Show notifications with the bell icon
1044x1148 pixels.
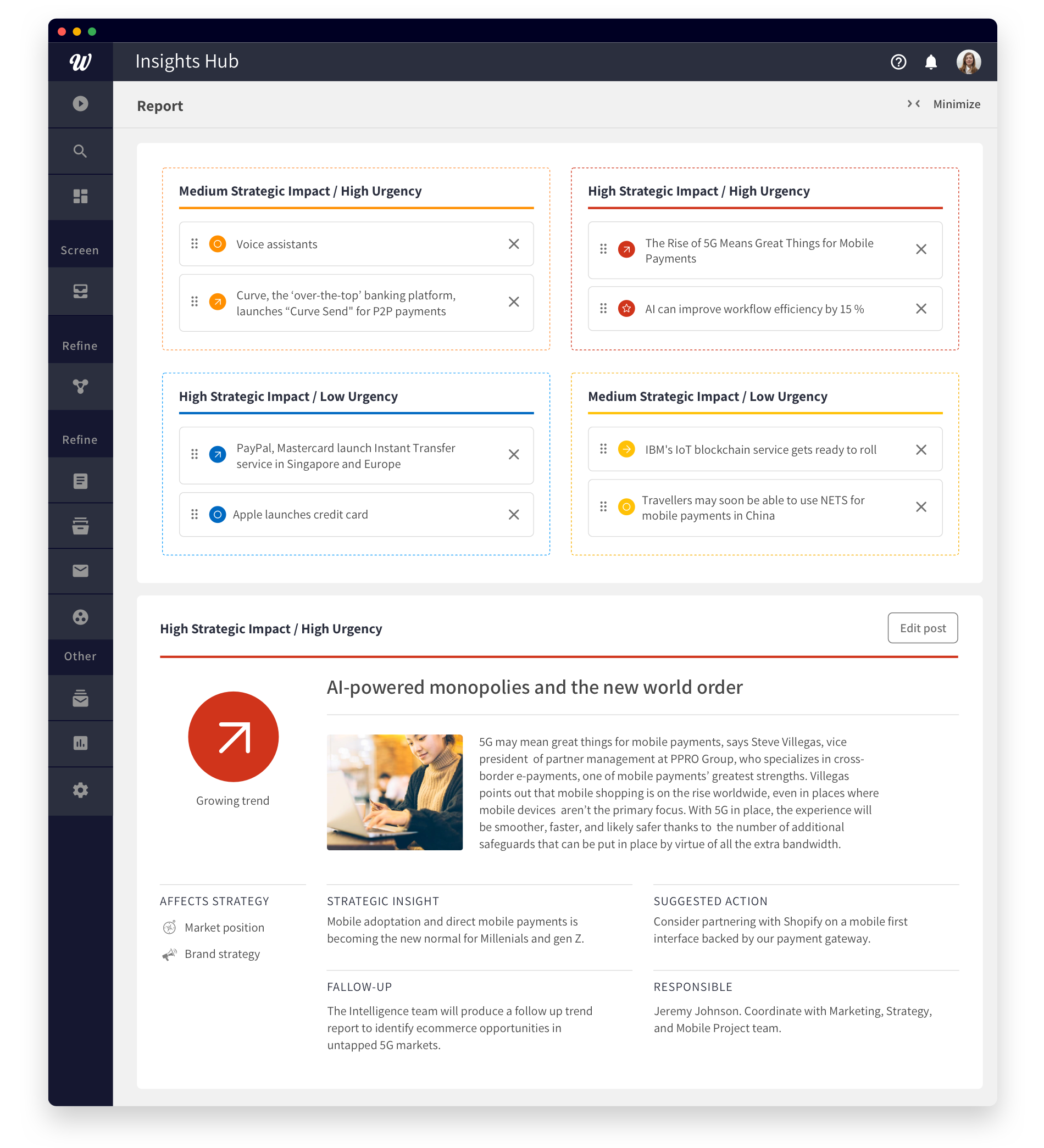coord(931,62)
